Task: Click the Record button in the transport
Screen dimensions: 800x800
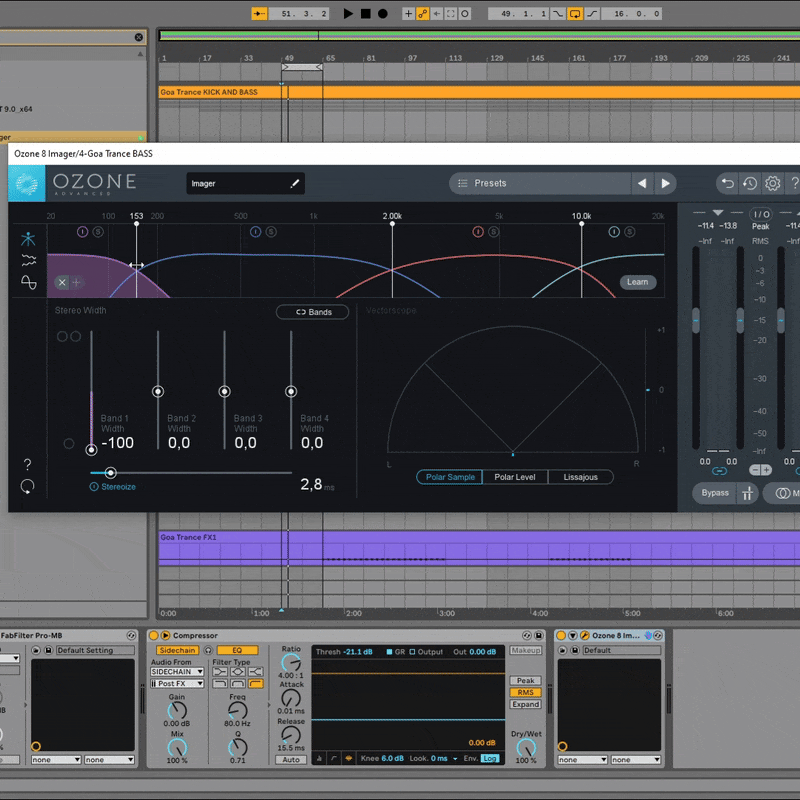Action: click(382, 14)
